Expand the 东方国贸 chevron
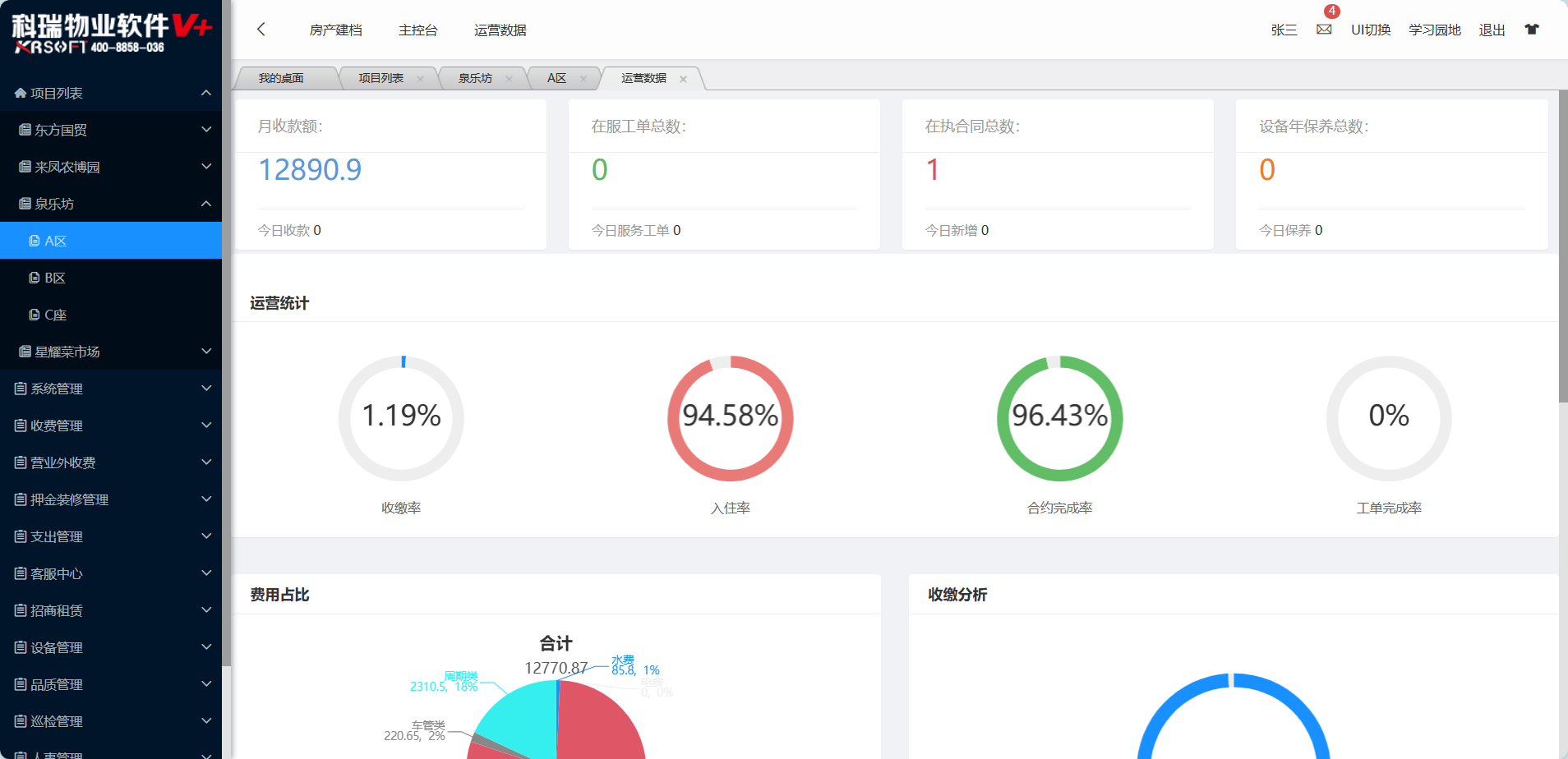The image size is (1568, 759). tap(206, 130)
